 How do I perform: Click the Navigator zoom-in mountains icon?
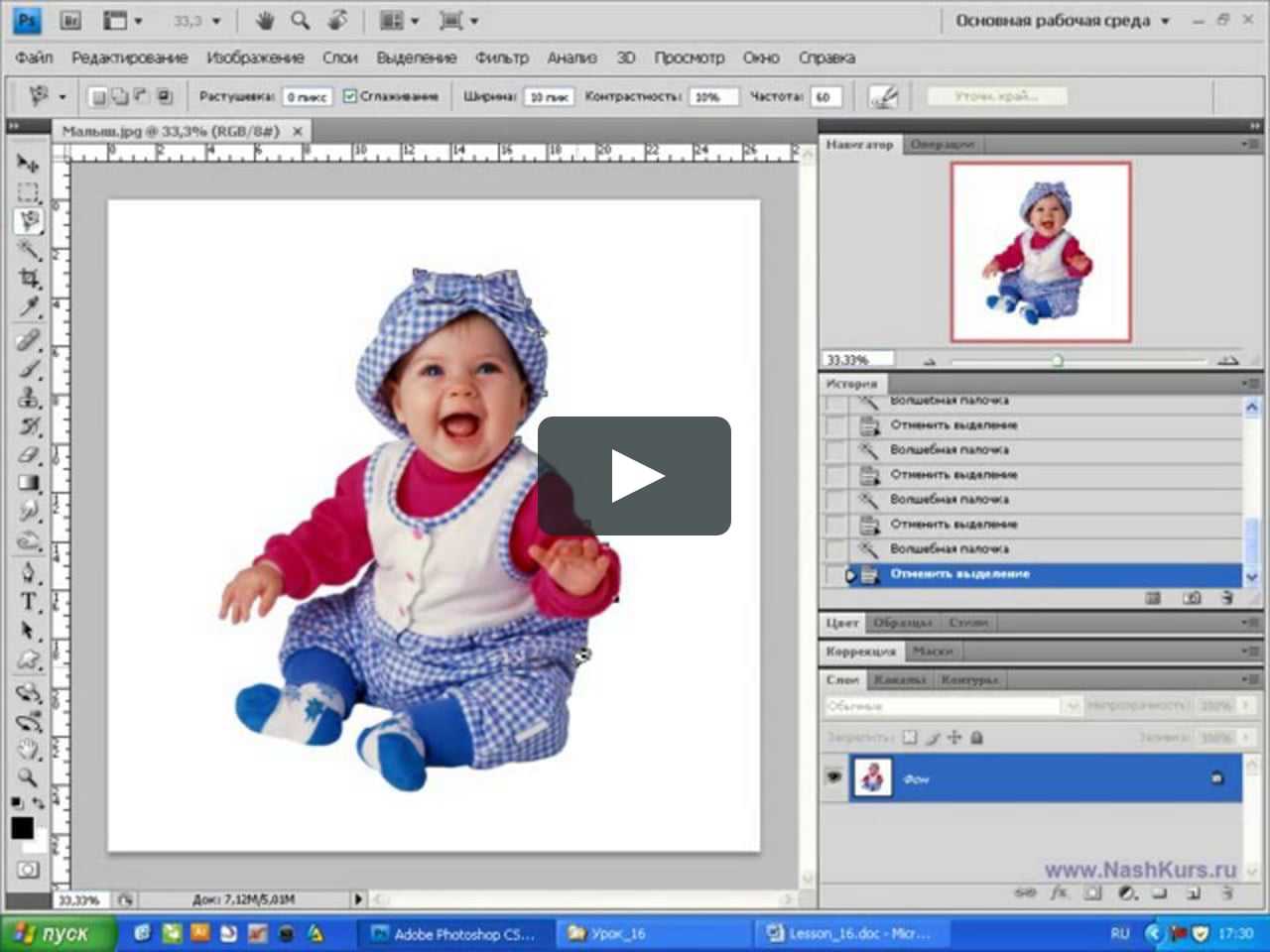click(x=1227, y=360)
